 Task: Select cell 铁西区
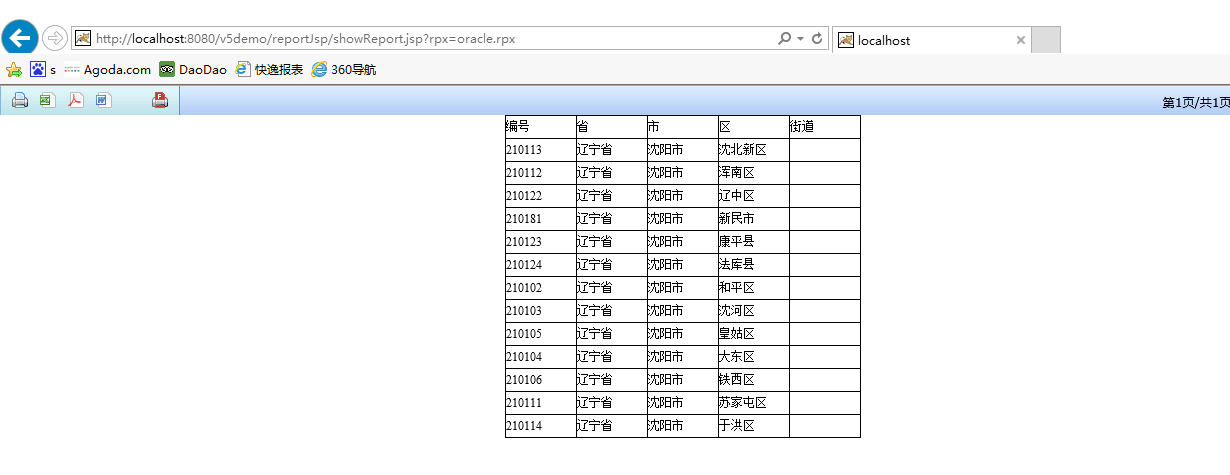coord(754,380)
